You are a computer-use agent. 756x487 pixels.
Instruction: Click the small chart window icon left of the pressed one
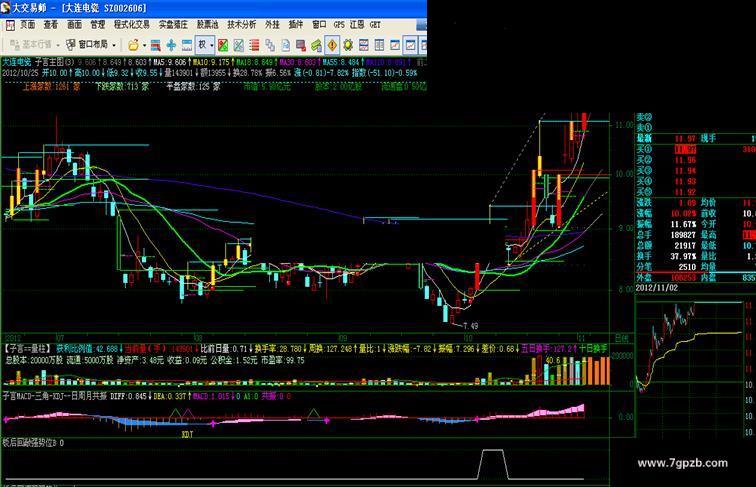pos(395,45)
